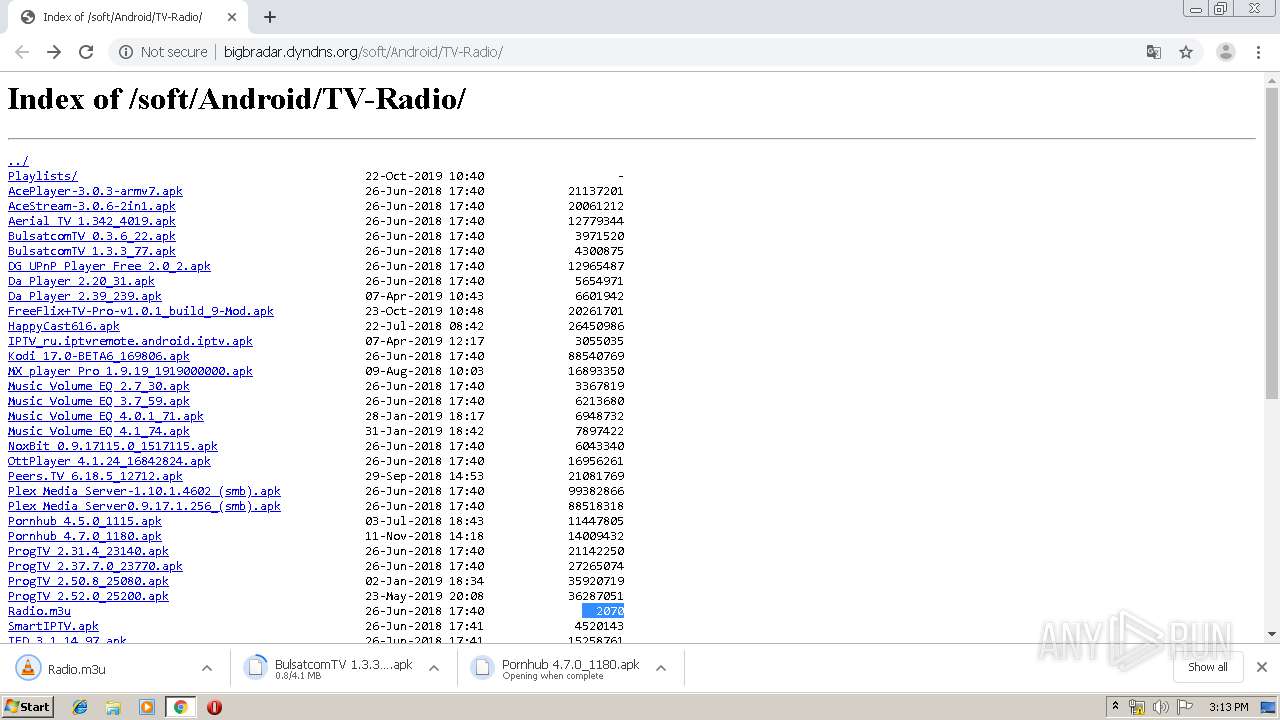Download Music_Volume_EQ_4.1_74.apk

pos(99,431)
